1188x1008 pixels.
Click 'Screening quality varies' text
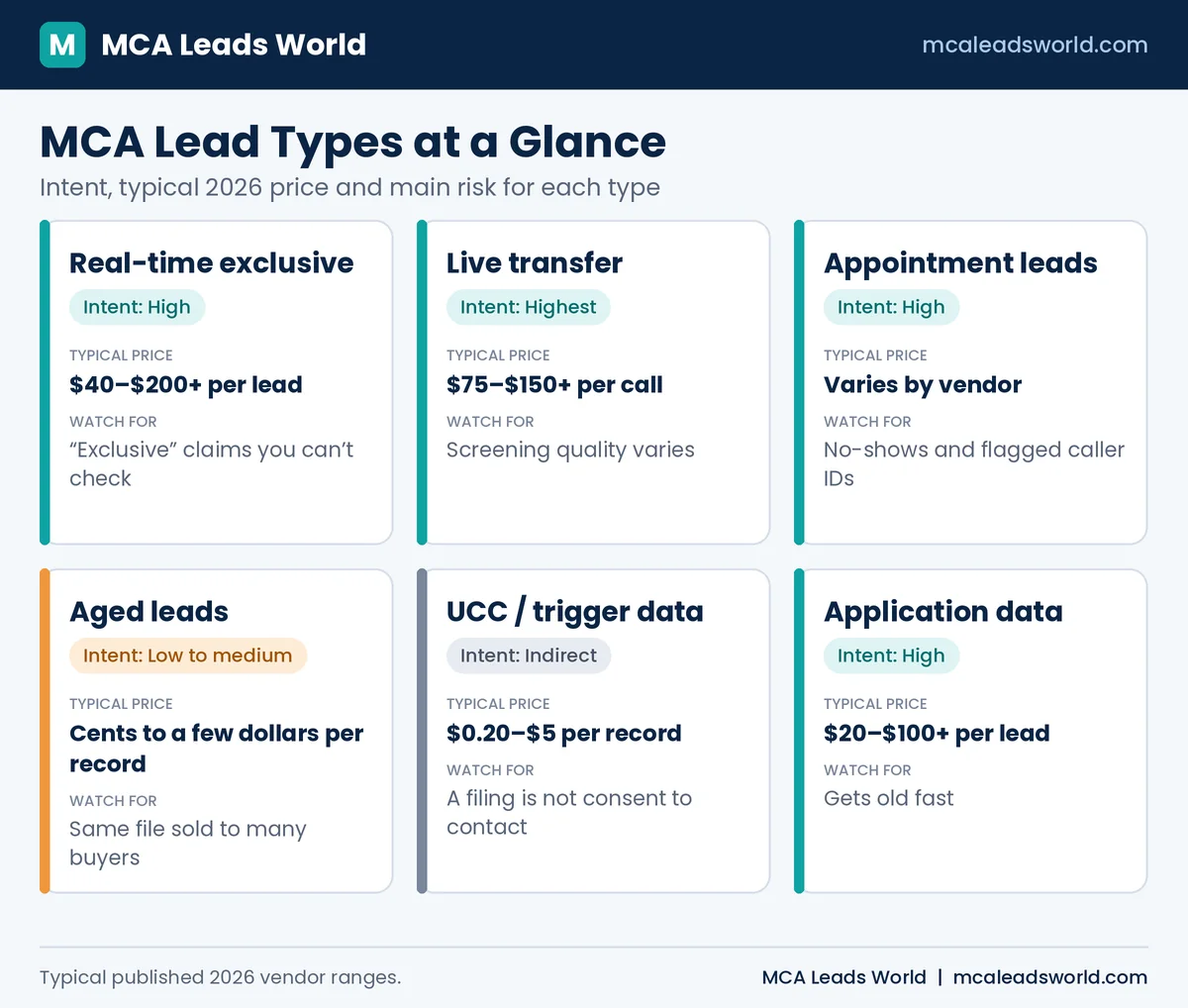click(570, 450)
